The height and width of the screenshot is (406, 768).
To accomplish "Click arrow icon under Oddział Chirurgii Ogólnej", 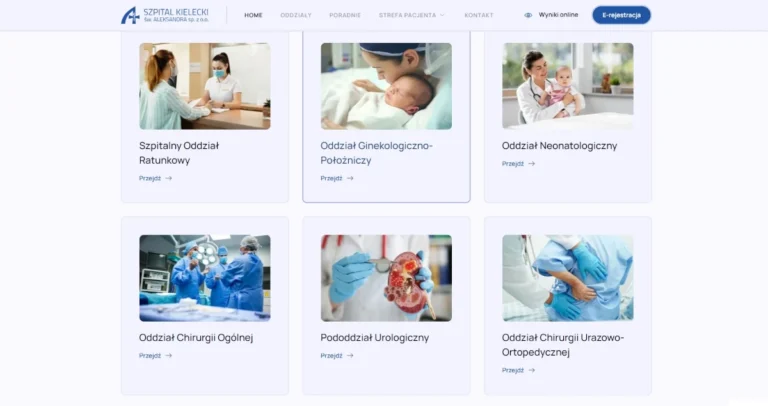I will [168, 356].
